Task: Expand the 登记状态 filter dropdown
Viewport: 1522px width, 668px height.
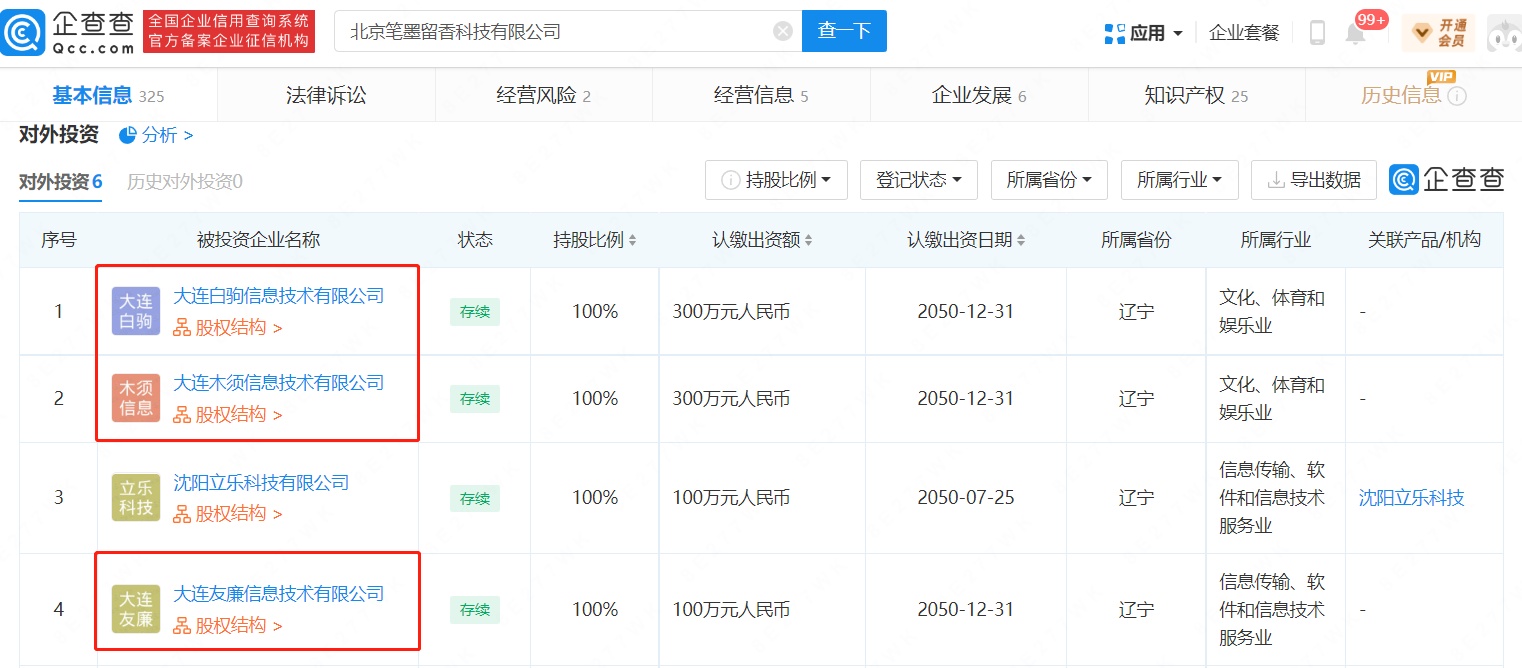Action: pos(918,180)
